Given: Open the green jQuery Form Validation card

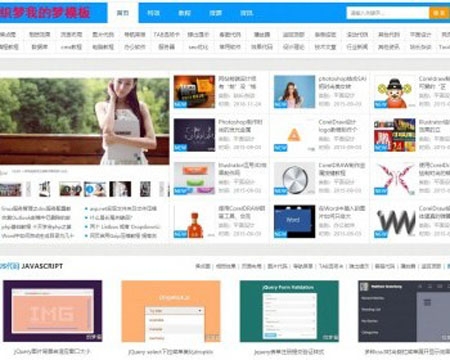Looking at the screenshot, I should [289, 311].
